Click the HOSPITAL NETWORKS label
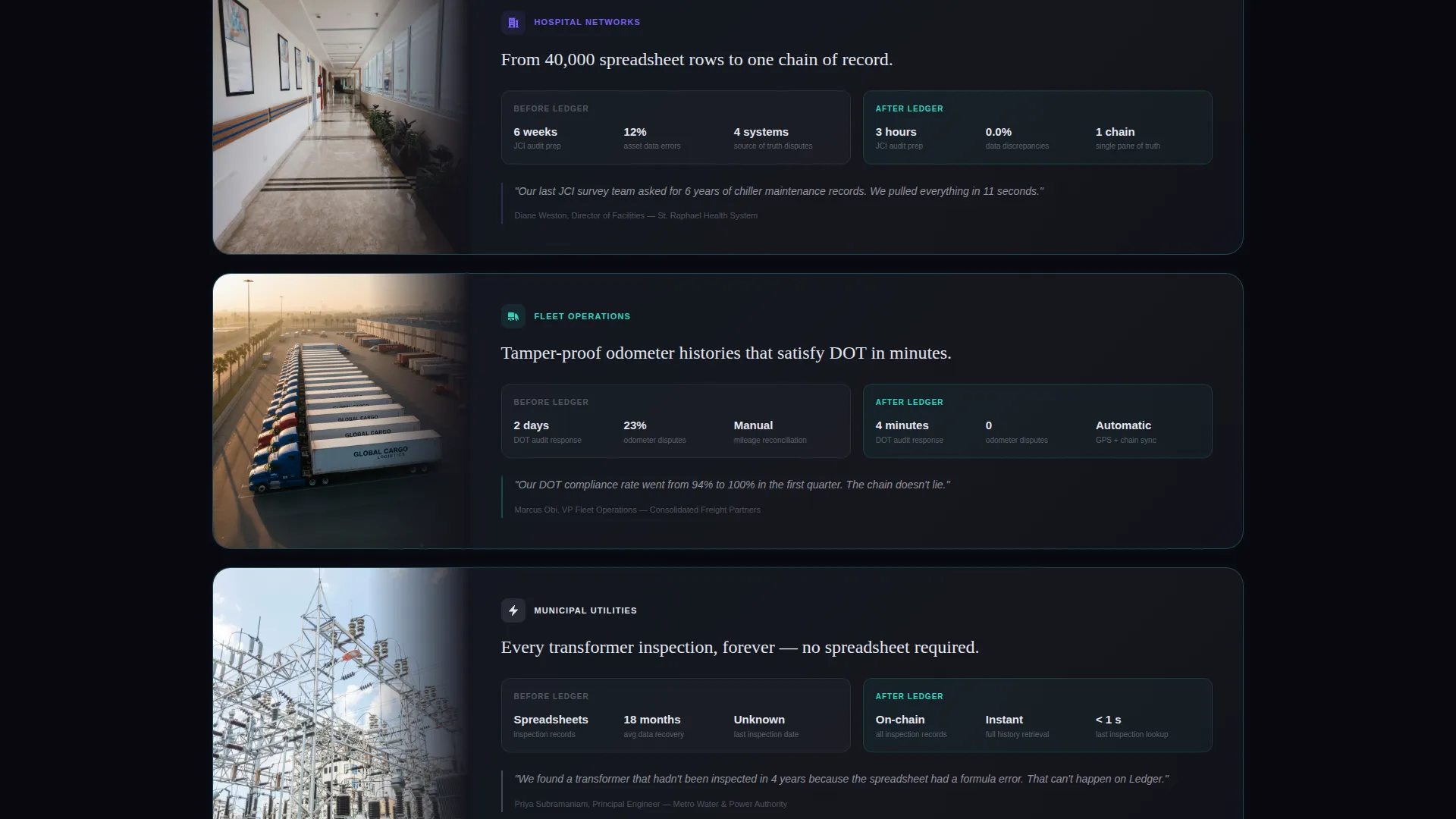This screenshot has height=819, width=1456. coord(587,22)
